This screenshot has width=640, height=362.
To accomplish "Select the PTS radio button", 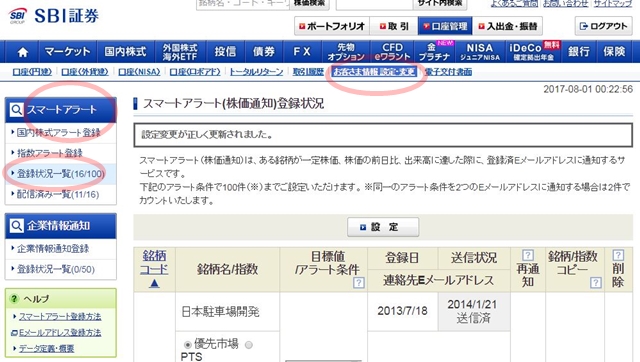I will [x=249, y=345].
